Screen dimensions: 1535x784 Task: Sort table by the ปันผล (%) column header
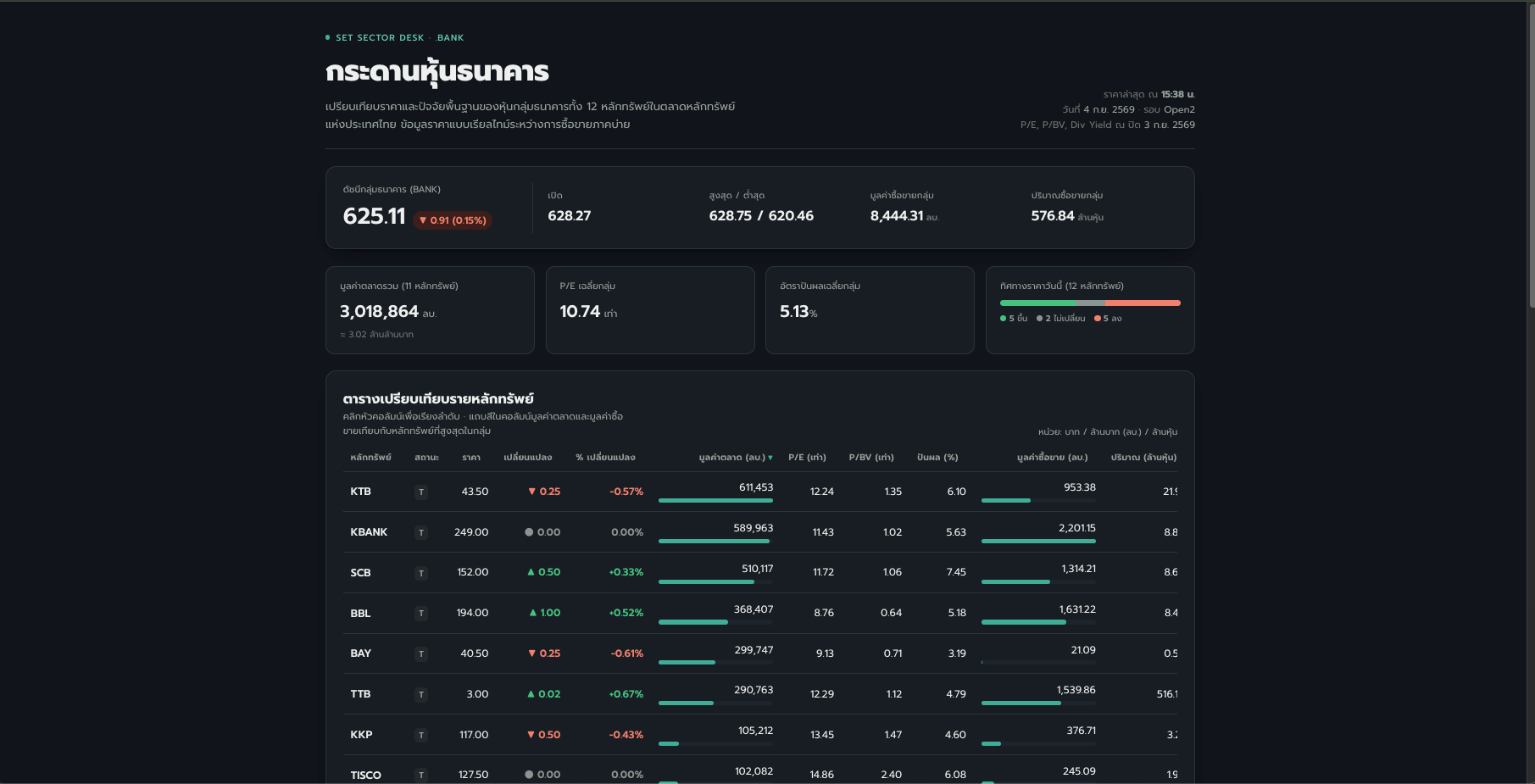[937, 458]
